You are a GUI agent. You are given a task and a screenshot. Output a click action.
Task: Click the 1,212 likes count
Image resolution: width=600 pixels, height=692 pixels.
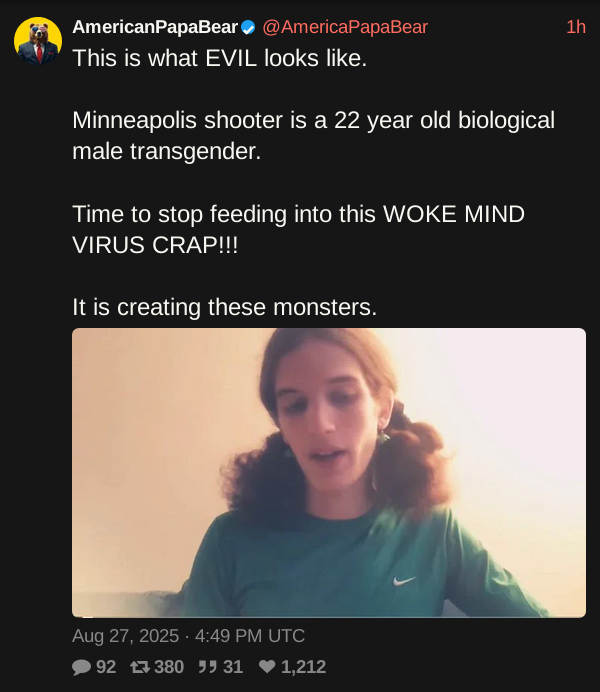click(x=304, y=667)
